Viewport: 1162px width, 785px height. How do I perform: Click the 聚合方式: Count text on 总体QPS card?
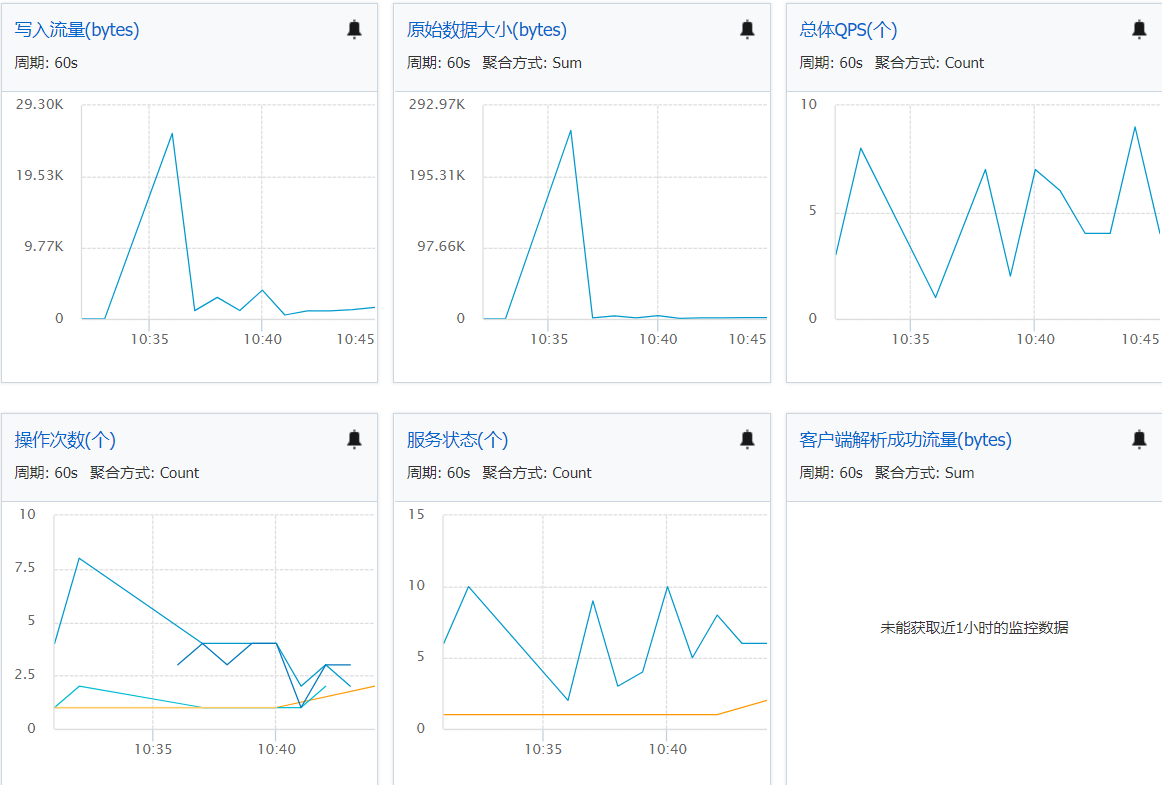(929, 63)
